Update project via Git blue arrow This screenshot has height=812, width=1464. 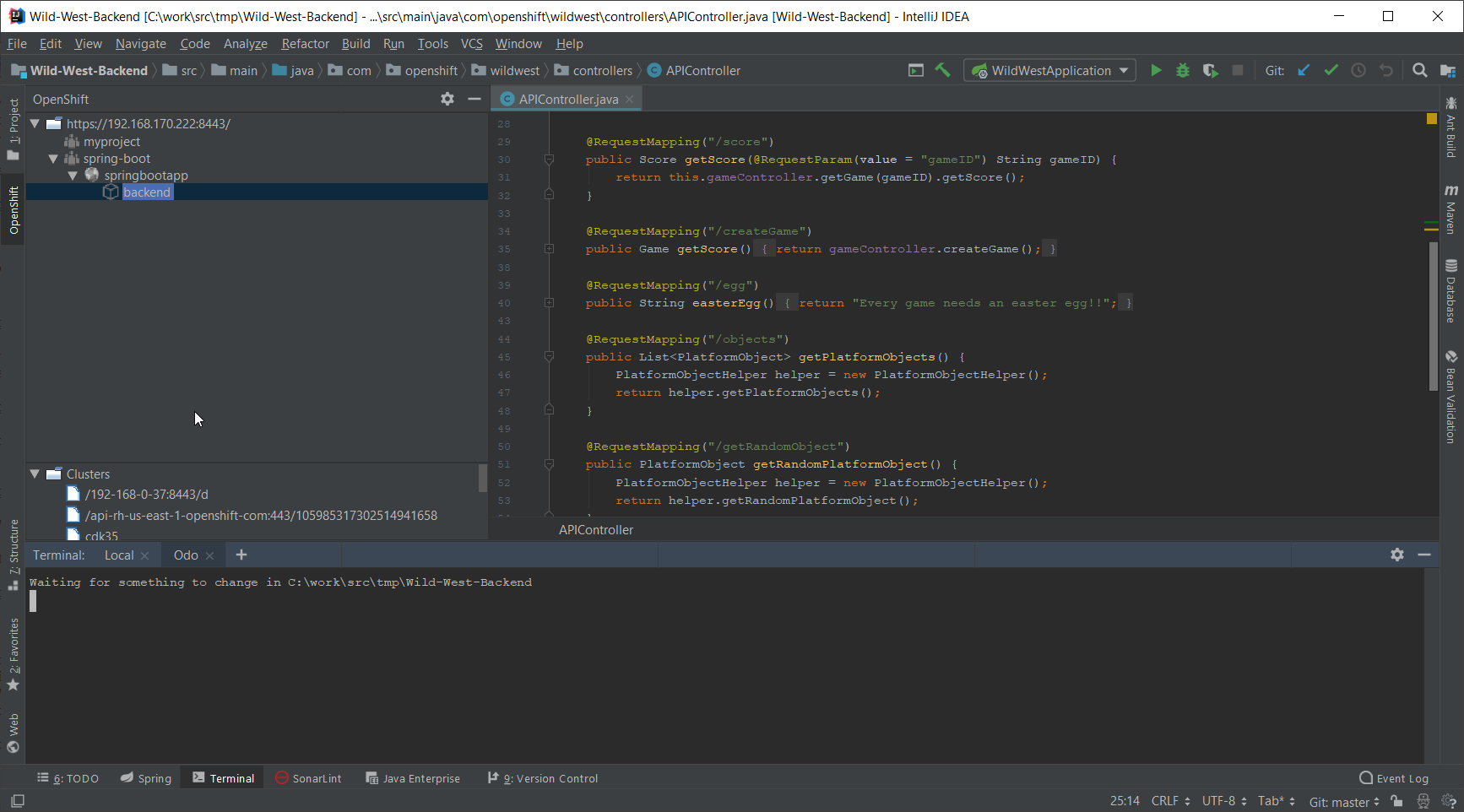coord(1304,71)
